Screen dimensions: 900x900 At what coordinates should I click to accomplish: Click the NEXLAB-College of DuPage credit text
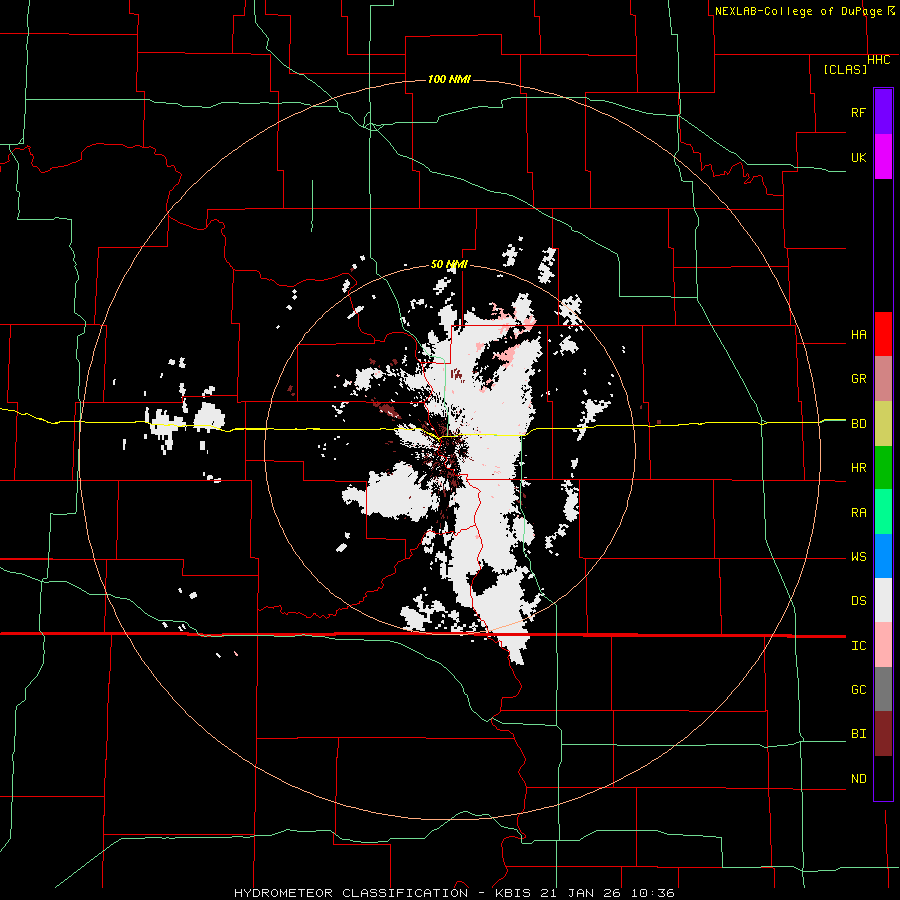click(798, 11)
